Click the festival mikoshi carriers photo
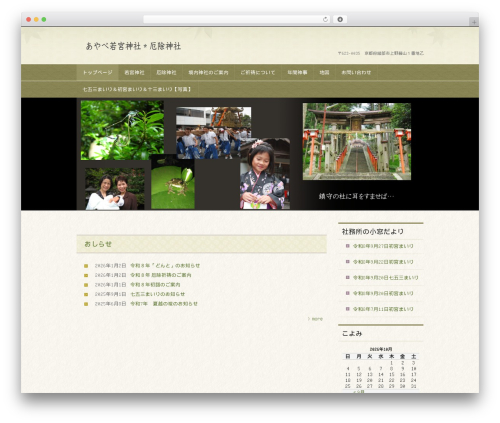This screenshot has width=500, height=423. coord(213,132)
